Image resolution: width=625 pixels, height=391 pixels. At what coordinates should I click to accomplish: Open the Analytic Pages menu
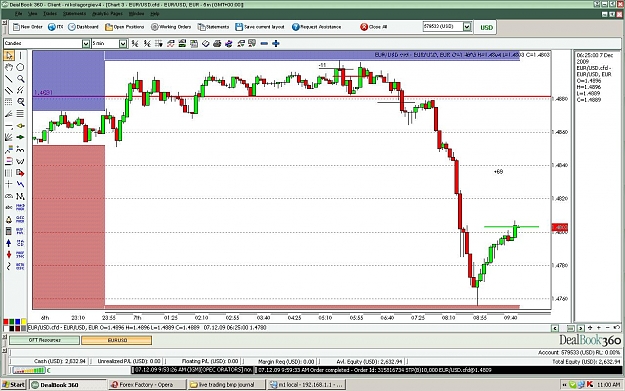pos(107,14)
